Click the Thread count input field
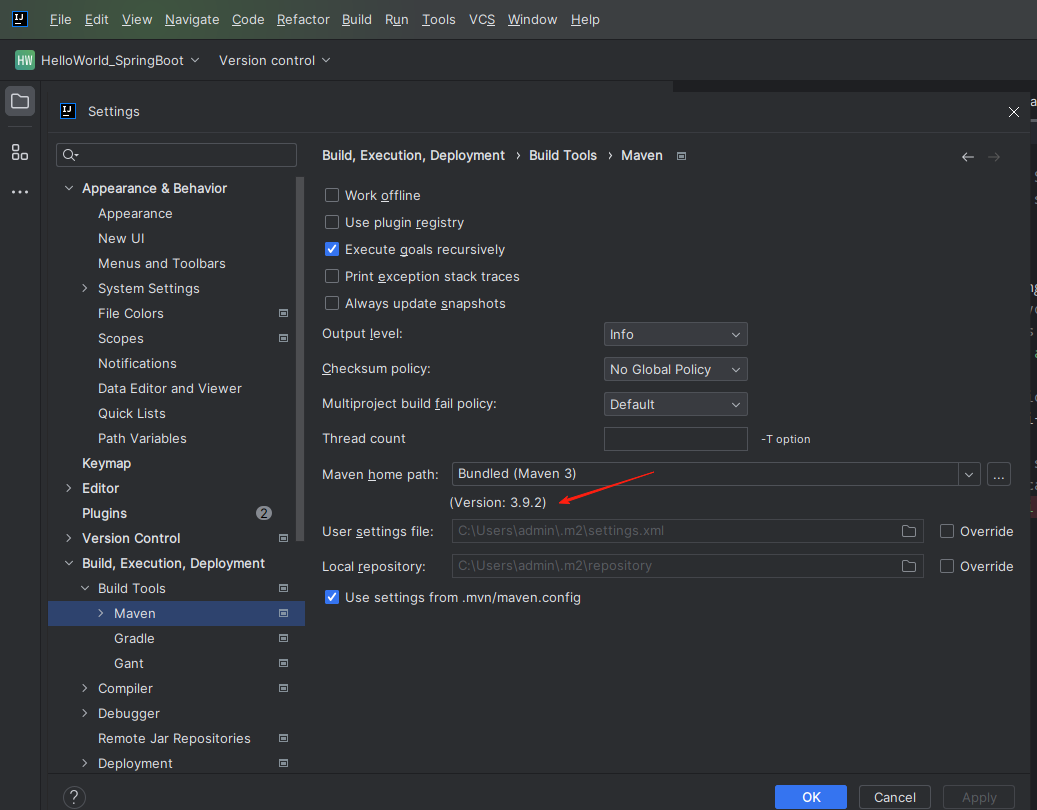This screenshot has height=810, width=1037. pyautogui.click(x=675, y=439)
